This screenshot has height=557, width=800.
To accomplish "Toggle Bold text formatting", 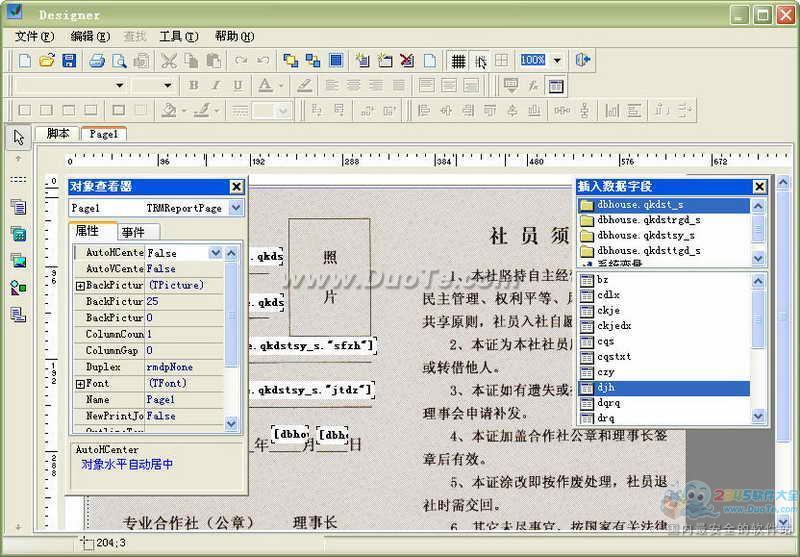I will click(194, 86).
